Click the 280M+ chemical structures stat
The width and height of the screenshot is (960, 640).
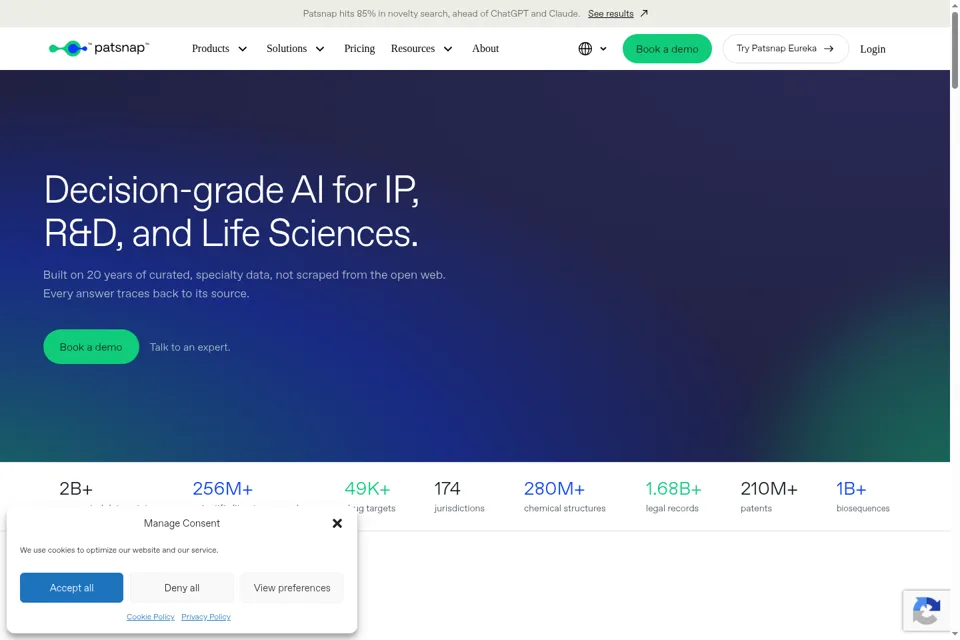(x=564, y=497)
